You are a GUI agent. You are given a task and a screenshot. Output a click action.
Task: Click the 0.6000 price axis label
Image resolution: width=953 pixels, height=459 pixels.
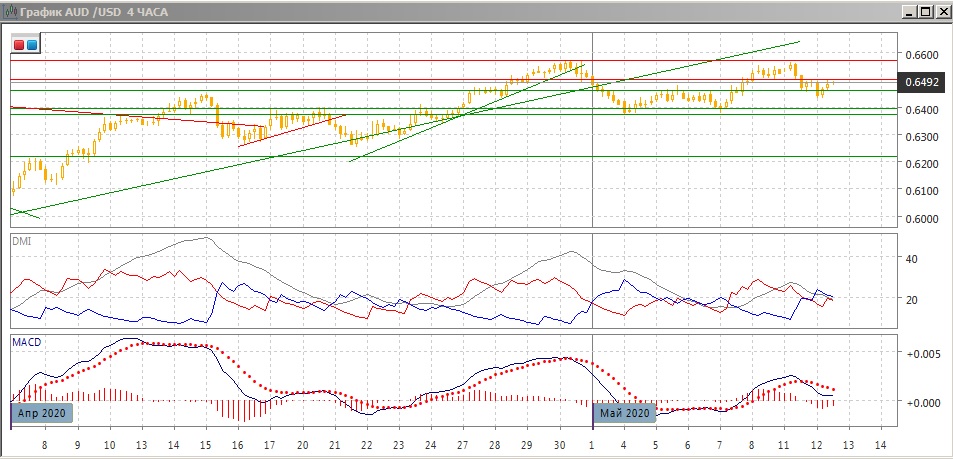pyautogui.click(x=920, y=219)
